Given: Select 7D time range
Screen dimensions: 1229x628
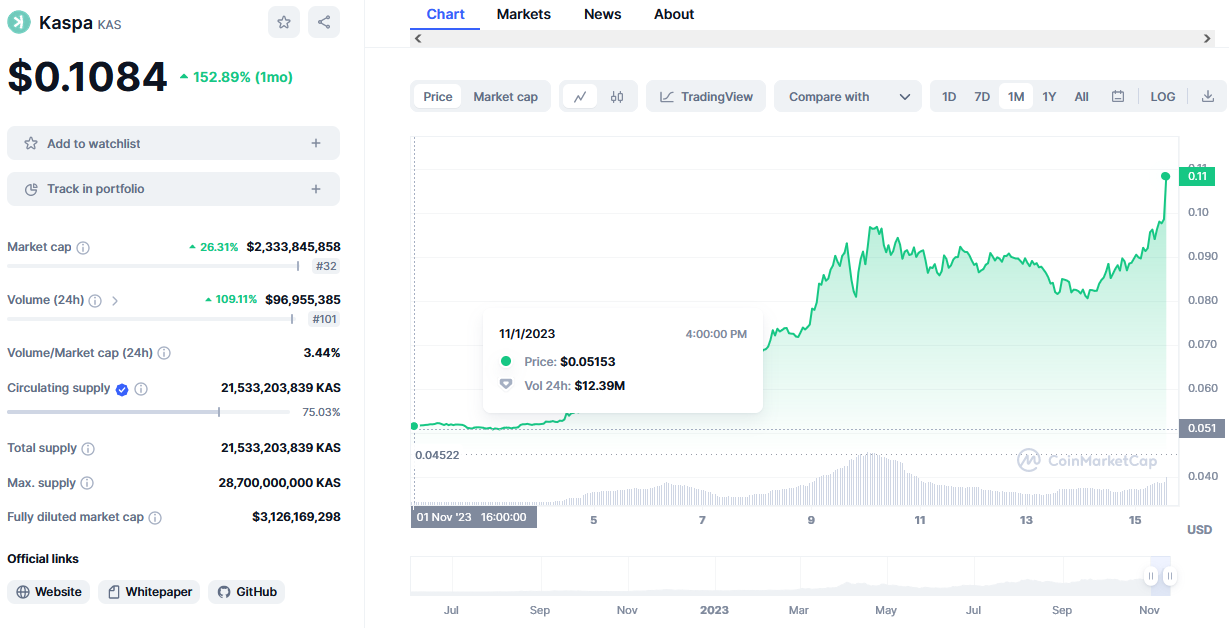Looking at the screenshot, I should click(x=982, y=97).
